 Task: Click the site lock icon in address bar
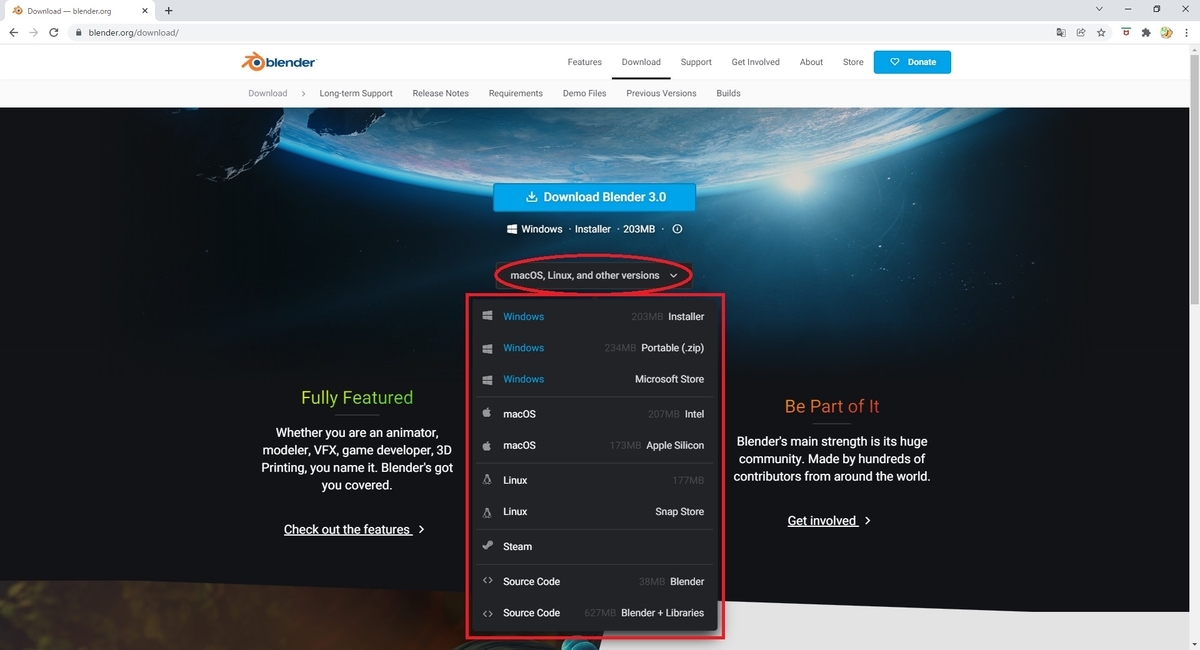(78, 32)
